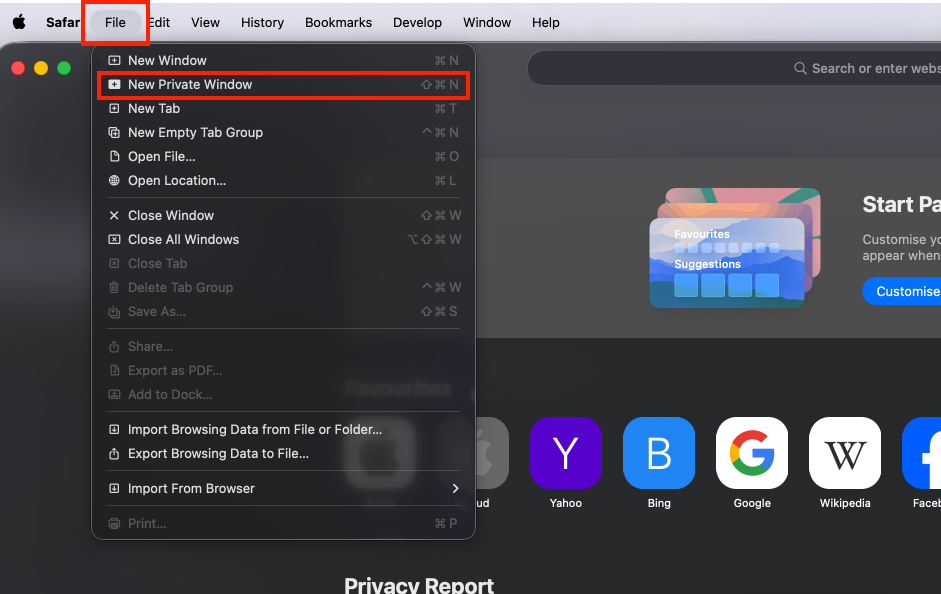Select Open Location from File menu
Screen dimensions: 941x594
pyautogui.click(x=177, y=180)
